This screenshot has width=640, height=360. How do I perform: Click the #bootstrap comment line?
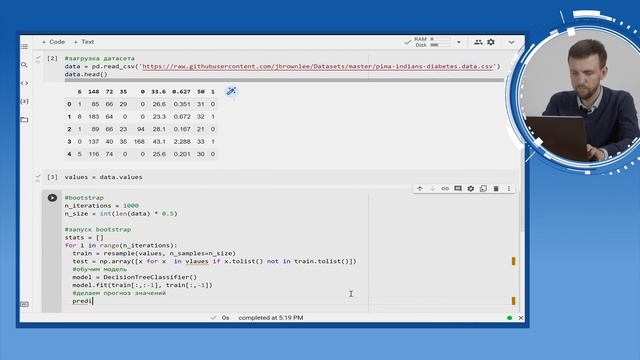click(x=84, y=198)
